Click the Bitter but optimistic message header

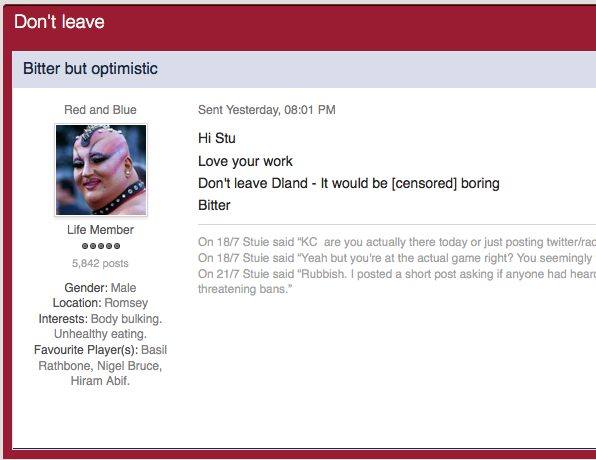90,69
